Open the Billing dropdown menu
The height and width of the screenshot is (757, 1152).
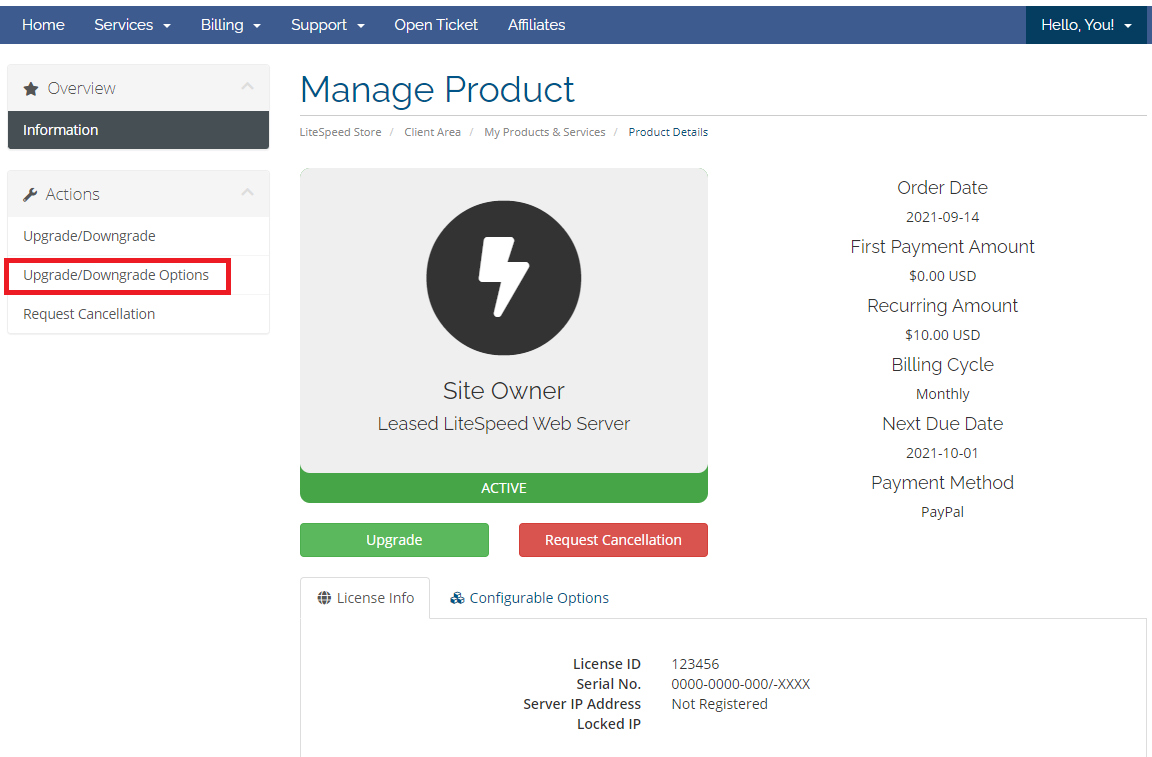231,25
